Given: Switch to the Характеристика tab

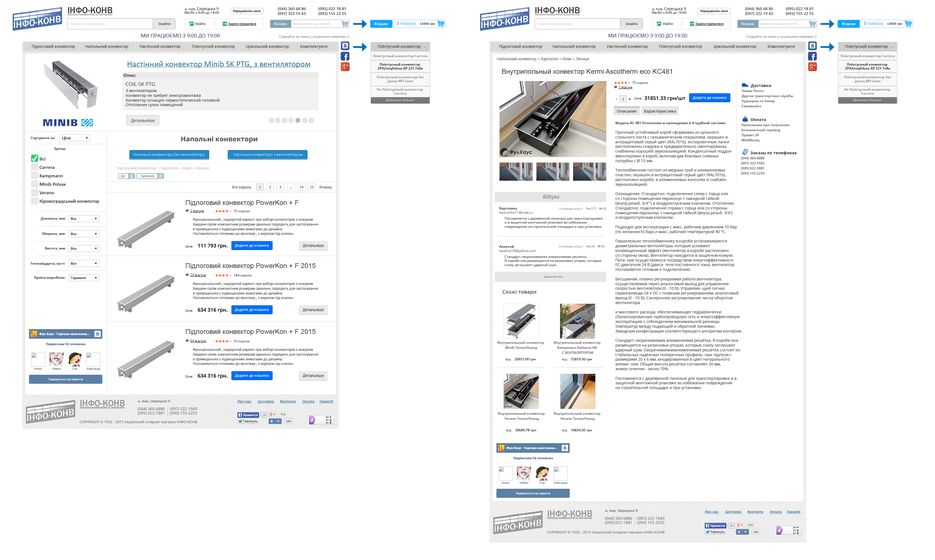Looking at the screenshot, I should tap(660, 111).
